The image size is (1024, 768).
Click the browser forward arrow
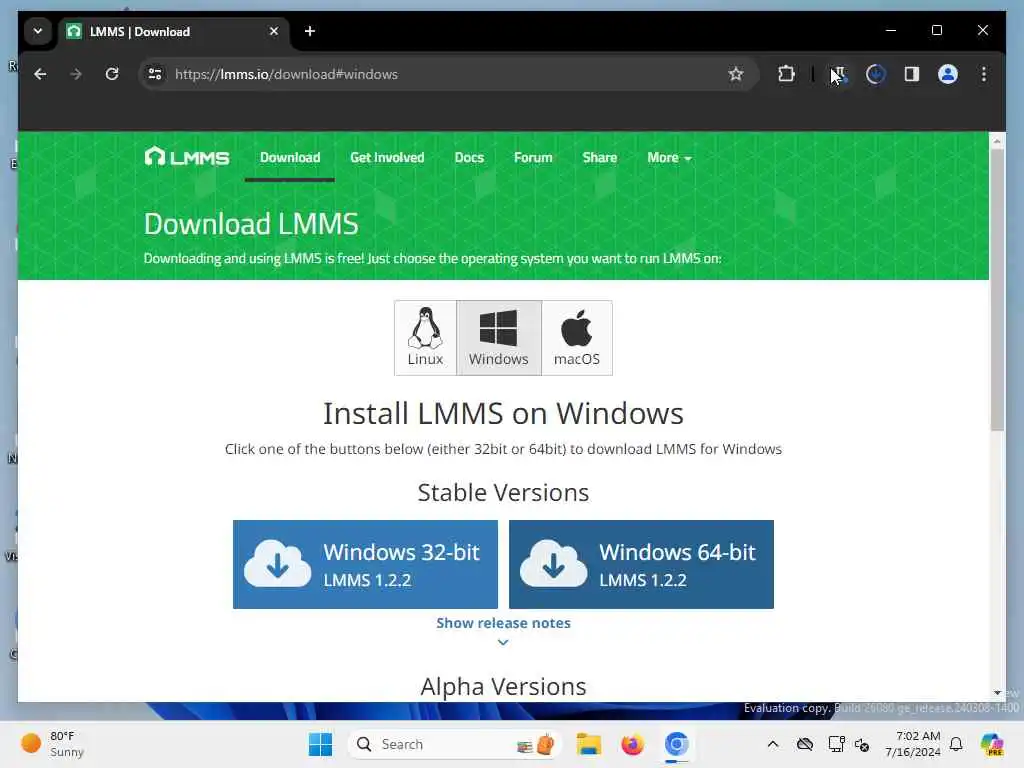coord(76,74)
